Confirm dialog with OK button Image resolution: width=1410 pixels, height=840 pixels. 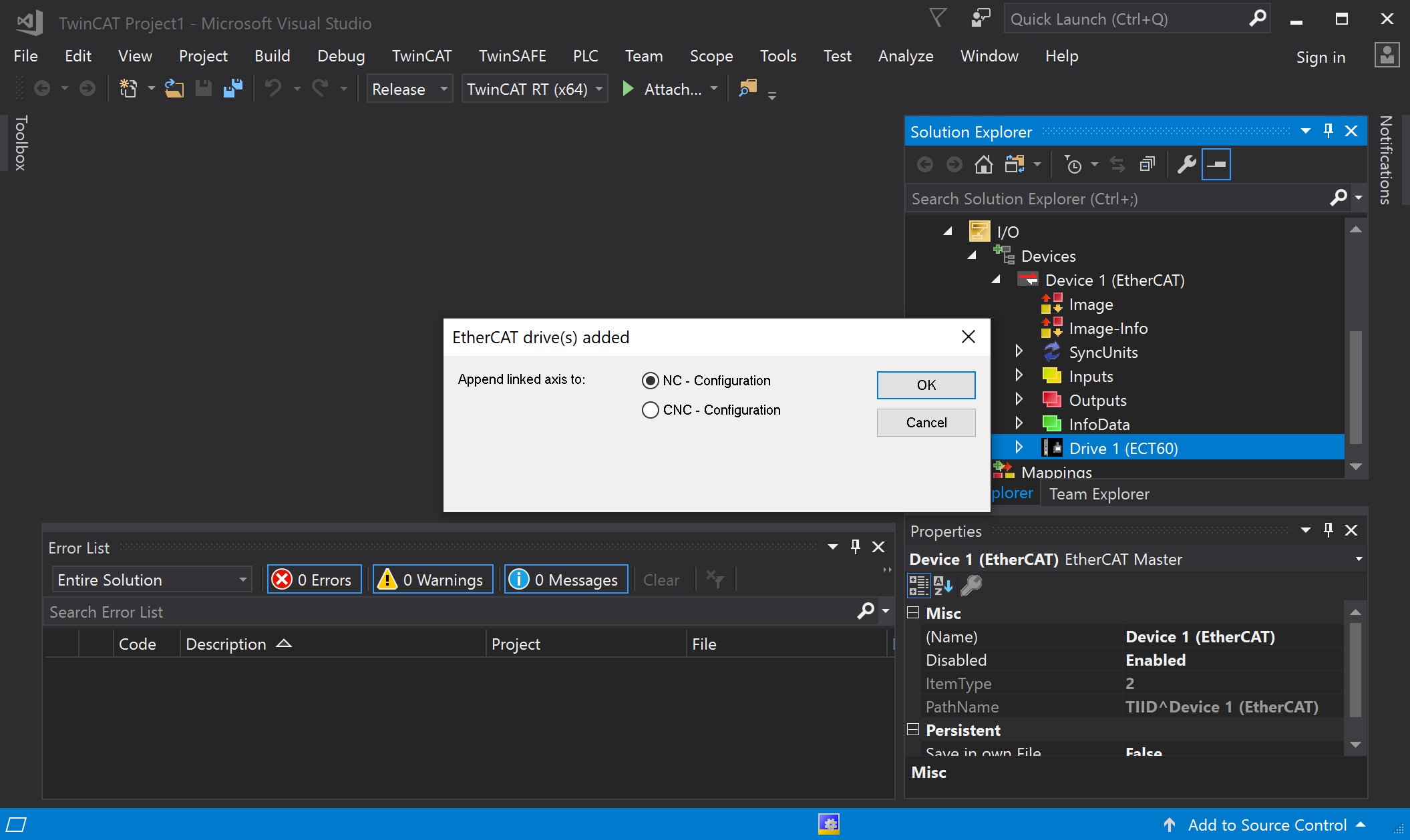[x=926, y=385]
